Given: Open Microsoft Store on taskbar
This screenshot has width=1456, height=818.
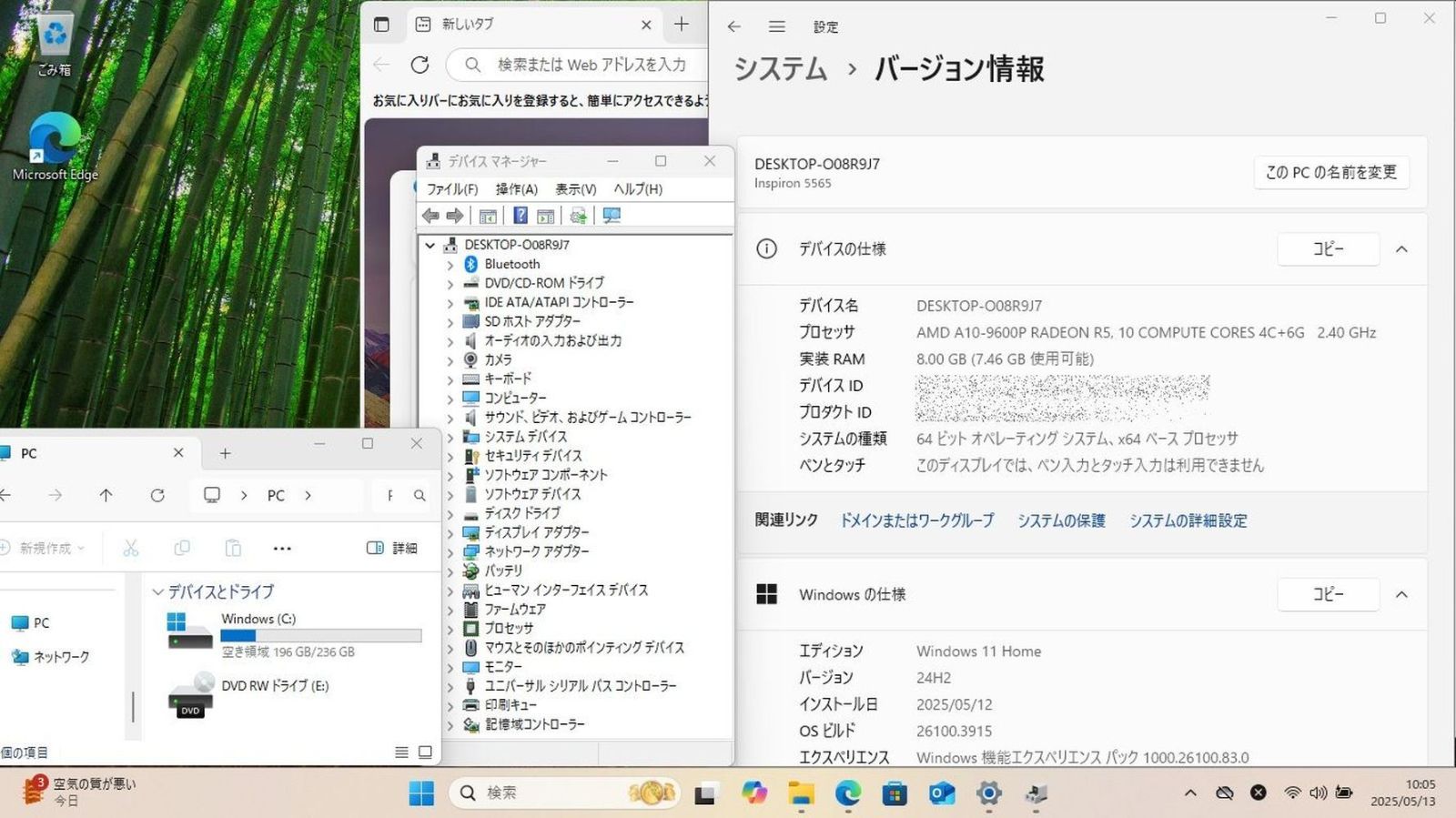Looking at the screenshot, I should tap(895, 793).
